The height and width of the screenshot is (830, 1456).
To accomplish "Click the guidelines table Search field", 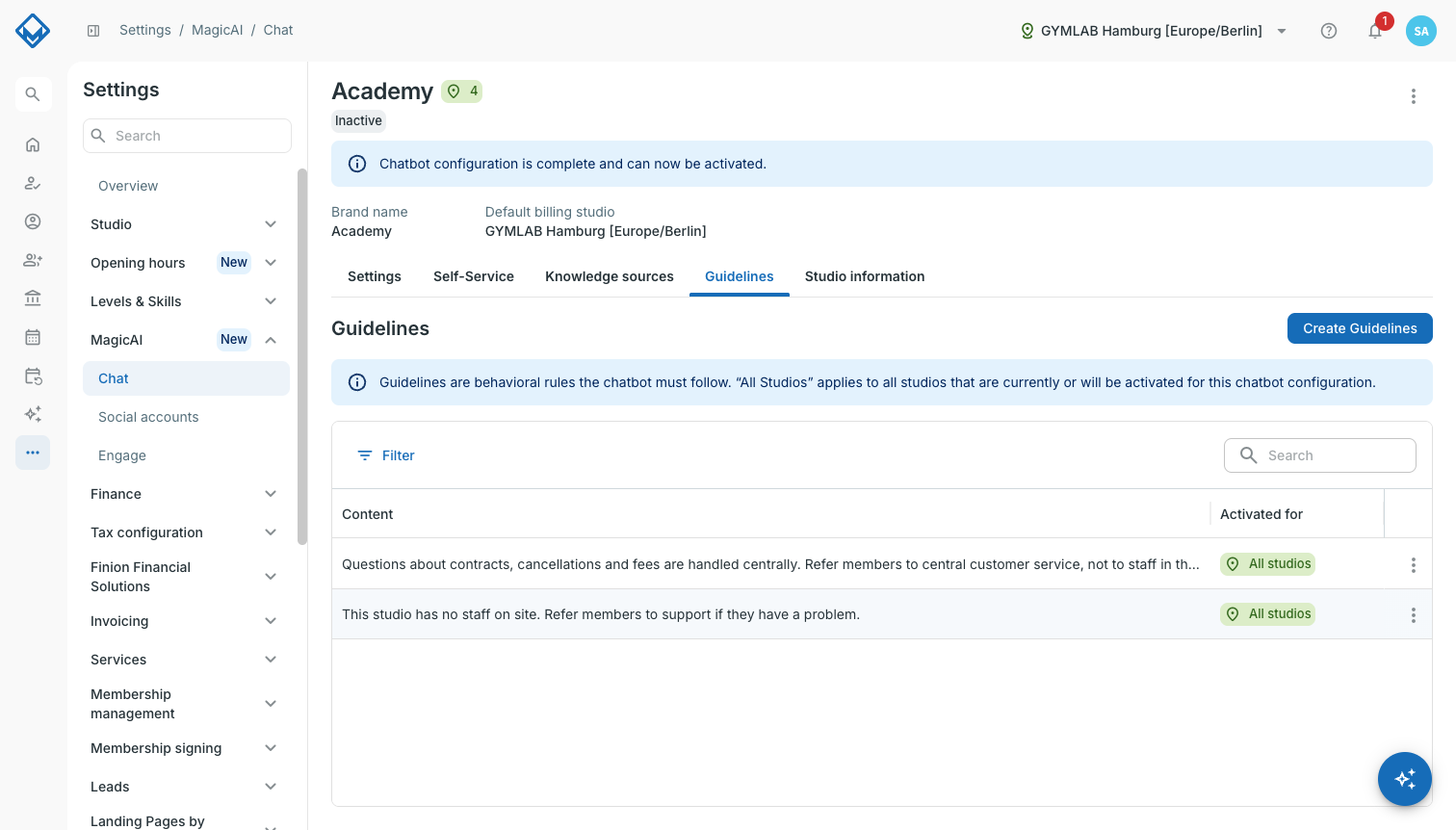I will pos(1320,455).
